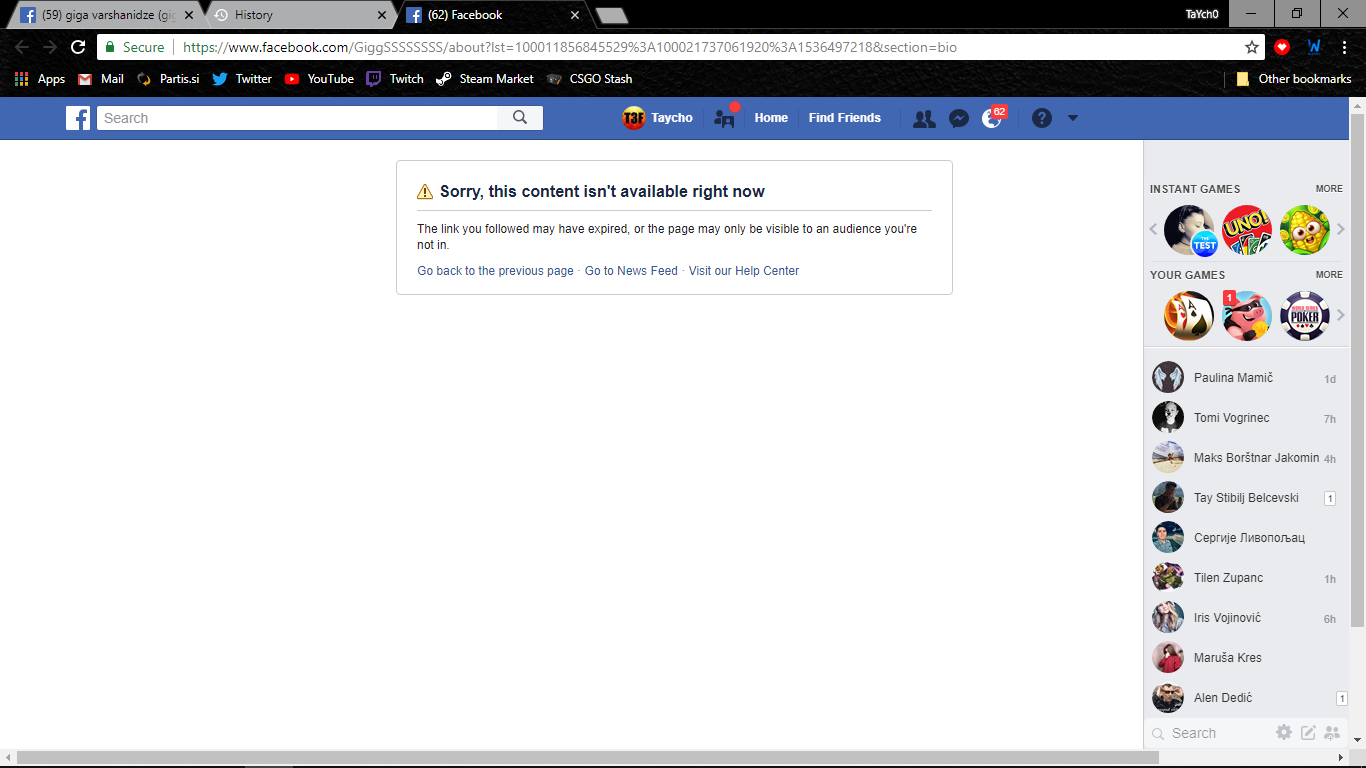Expand the account dropdown arrow

click(x=1073, y=118)
